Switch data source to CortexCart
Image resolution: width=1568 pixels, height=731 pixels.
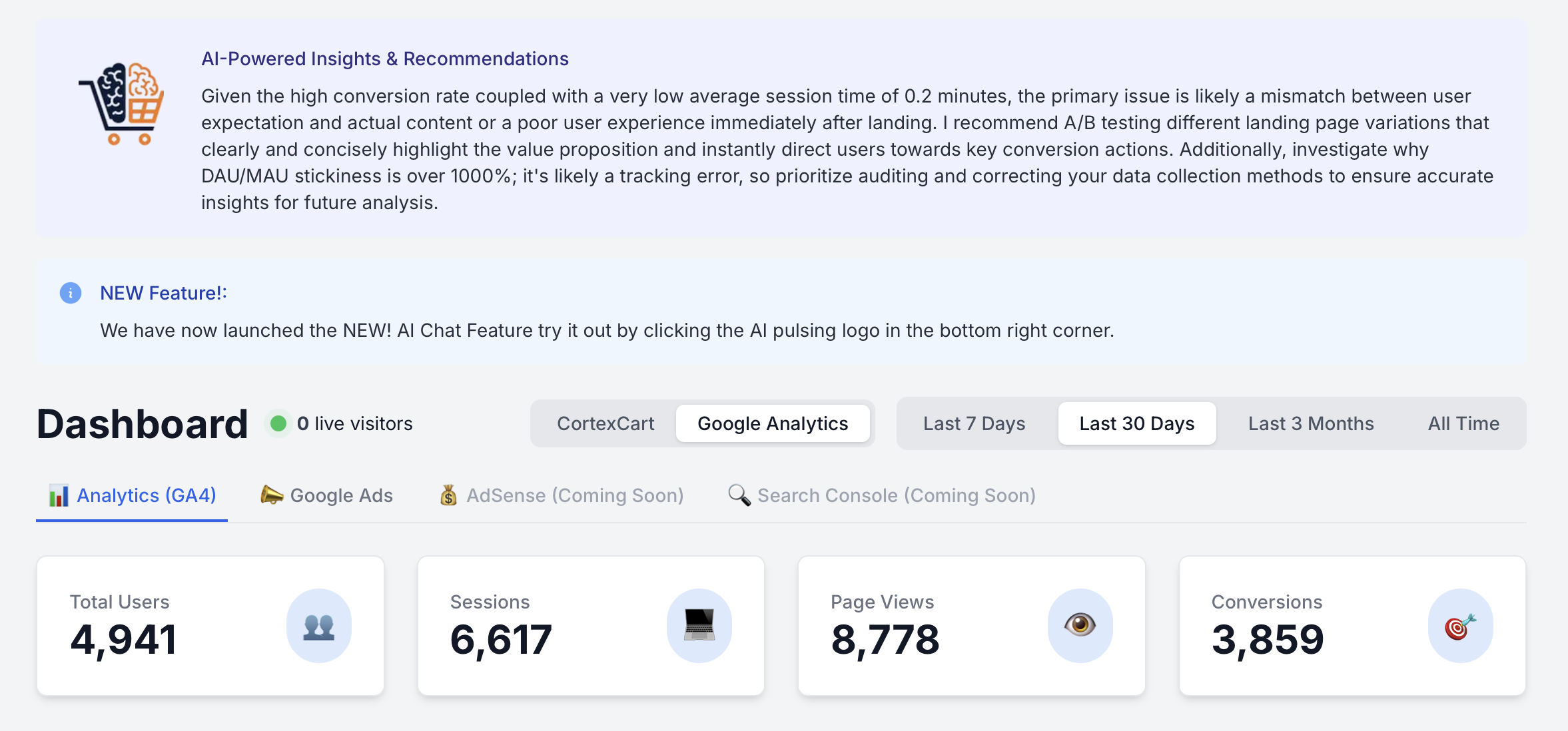605,423
